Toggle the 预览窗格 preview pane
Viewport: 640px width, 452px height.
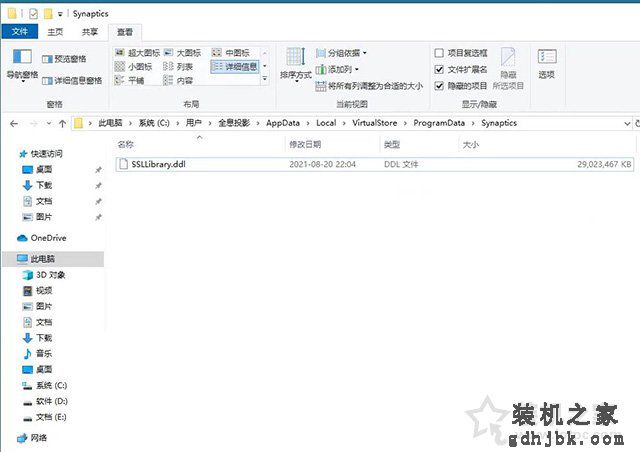click(64, 59)
